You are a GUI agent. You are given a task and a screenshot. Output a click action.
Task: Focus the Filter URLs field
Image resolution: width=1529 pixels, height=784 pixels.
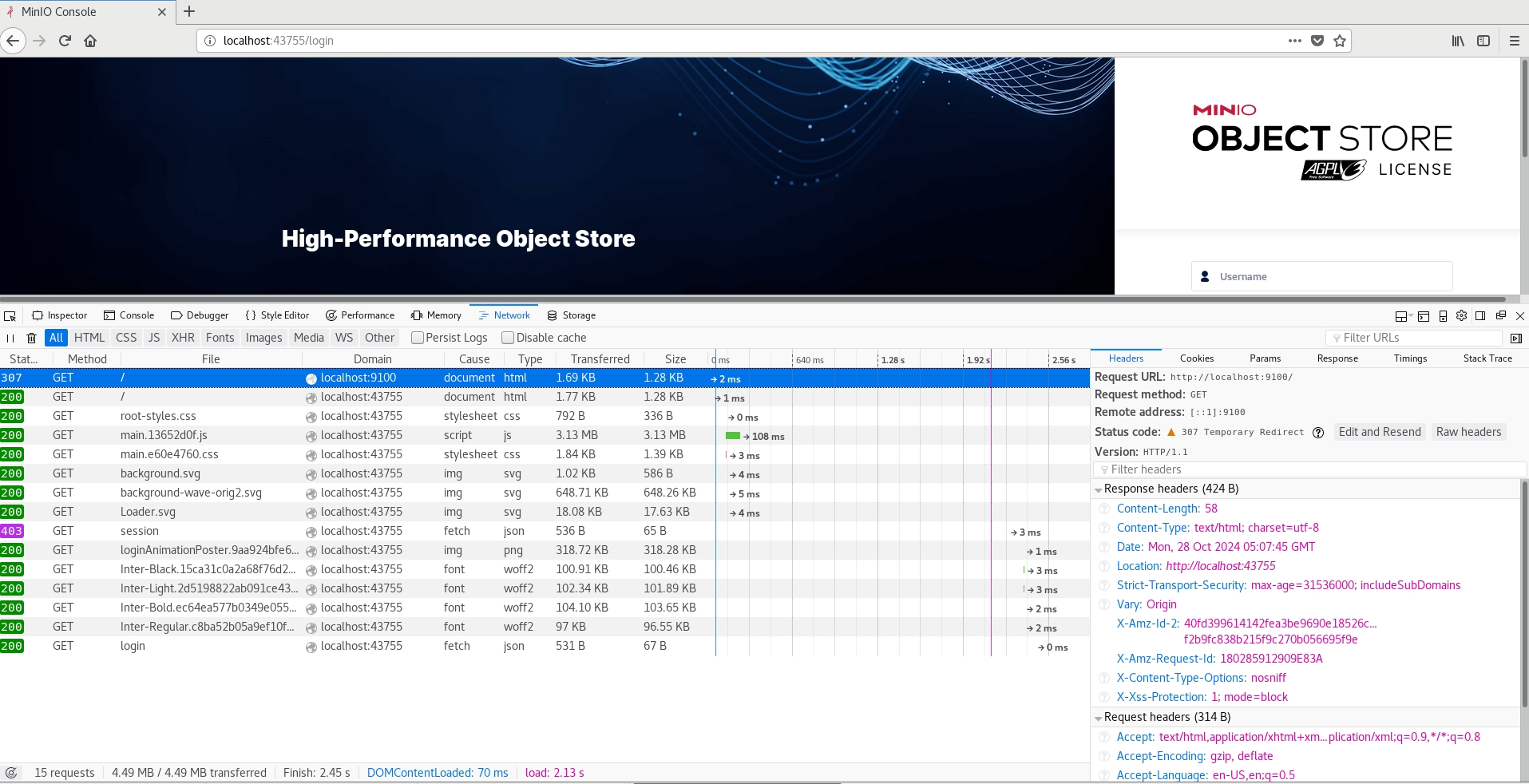(x=1413, y=338)
